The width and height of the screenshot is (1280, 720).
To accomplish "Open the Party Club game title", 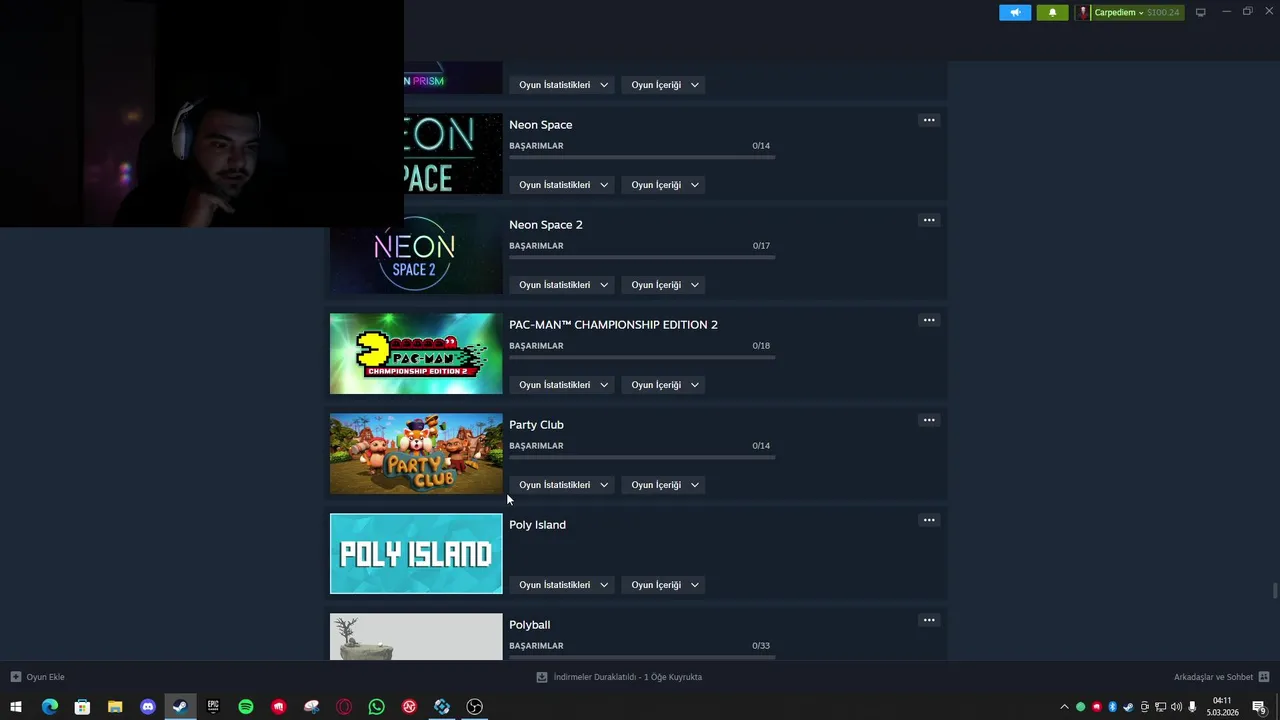I will pos(536,425).
